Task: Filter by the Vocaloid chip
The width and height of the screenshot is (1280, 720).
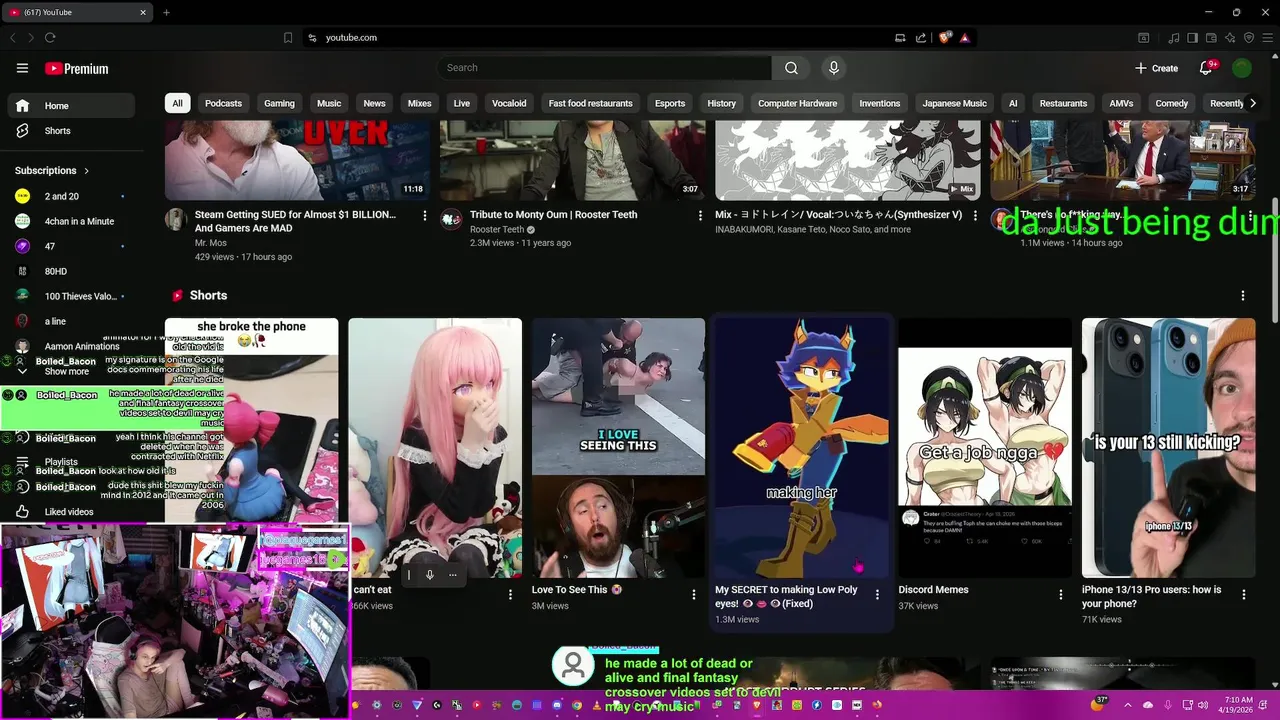Action: coord(509,103)
